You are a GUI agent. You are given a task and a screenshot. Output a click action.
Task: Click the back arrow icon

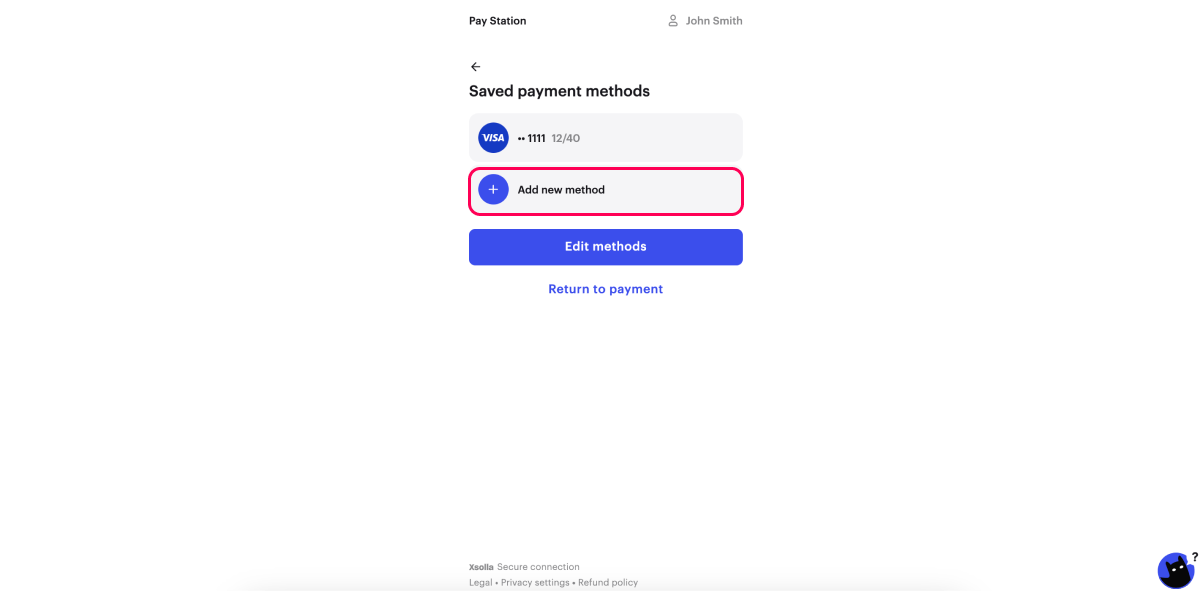(475, 67)
